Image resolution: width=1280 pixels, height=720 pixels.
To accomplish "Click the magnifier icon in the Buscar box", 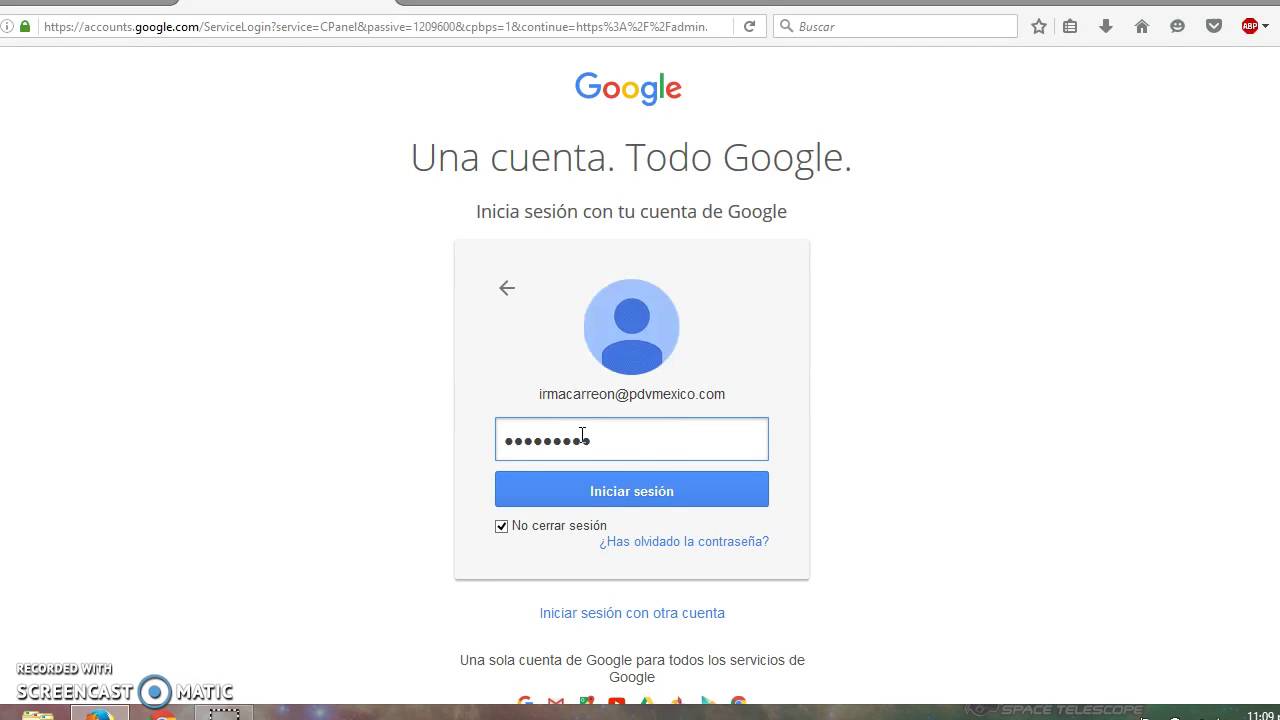I will click(786, 27).
